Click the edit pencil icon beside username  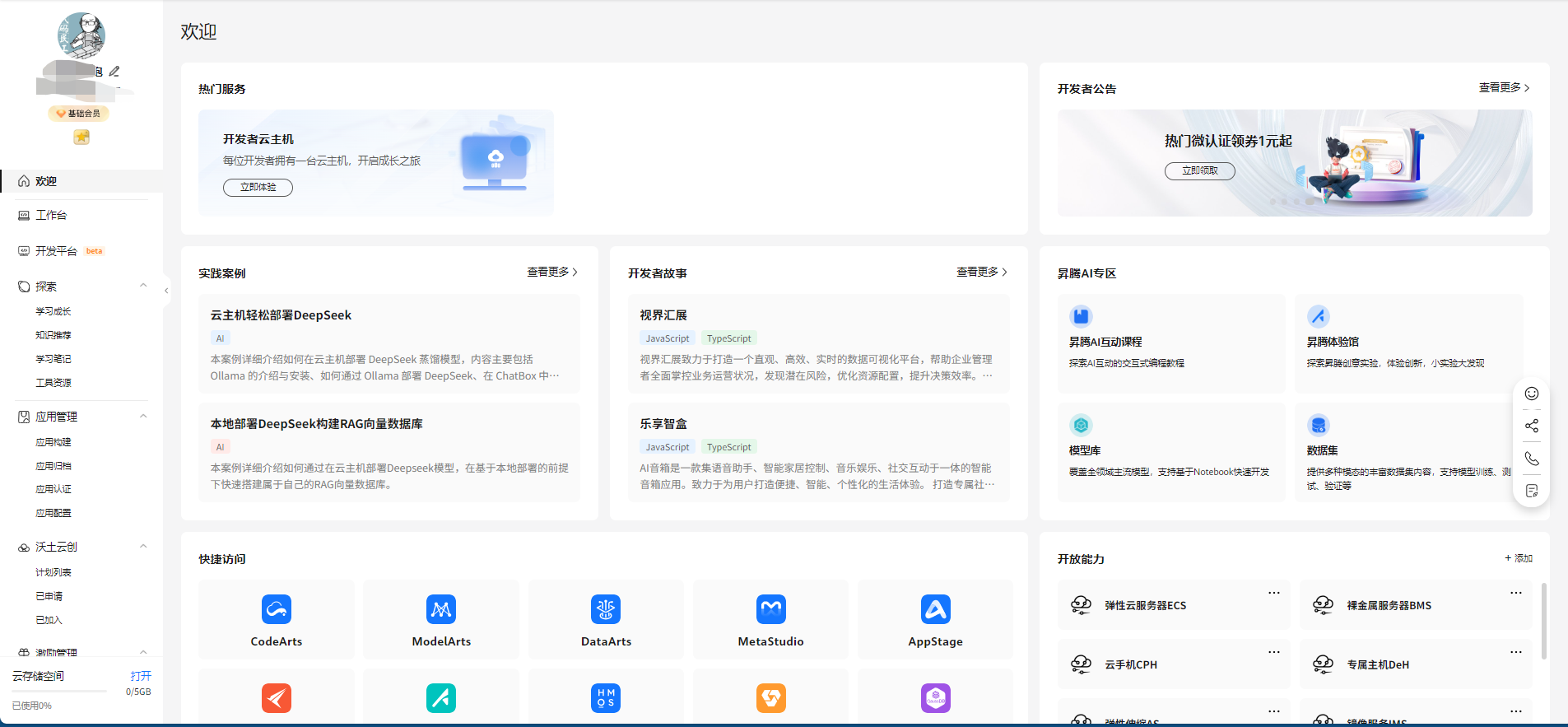click(x=114, y=72)
